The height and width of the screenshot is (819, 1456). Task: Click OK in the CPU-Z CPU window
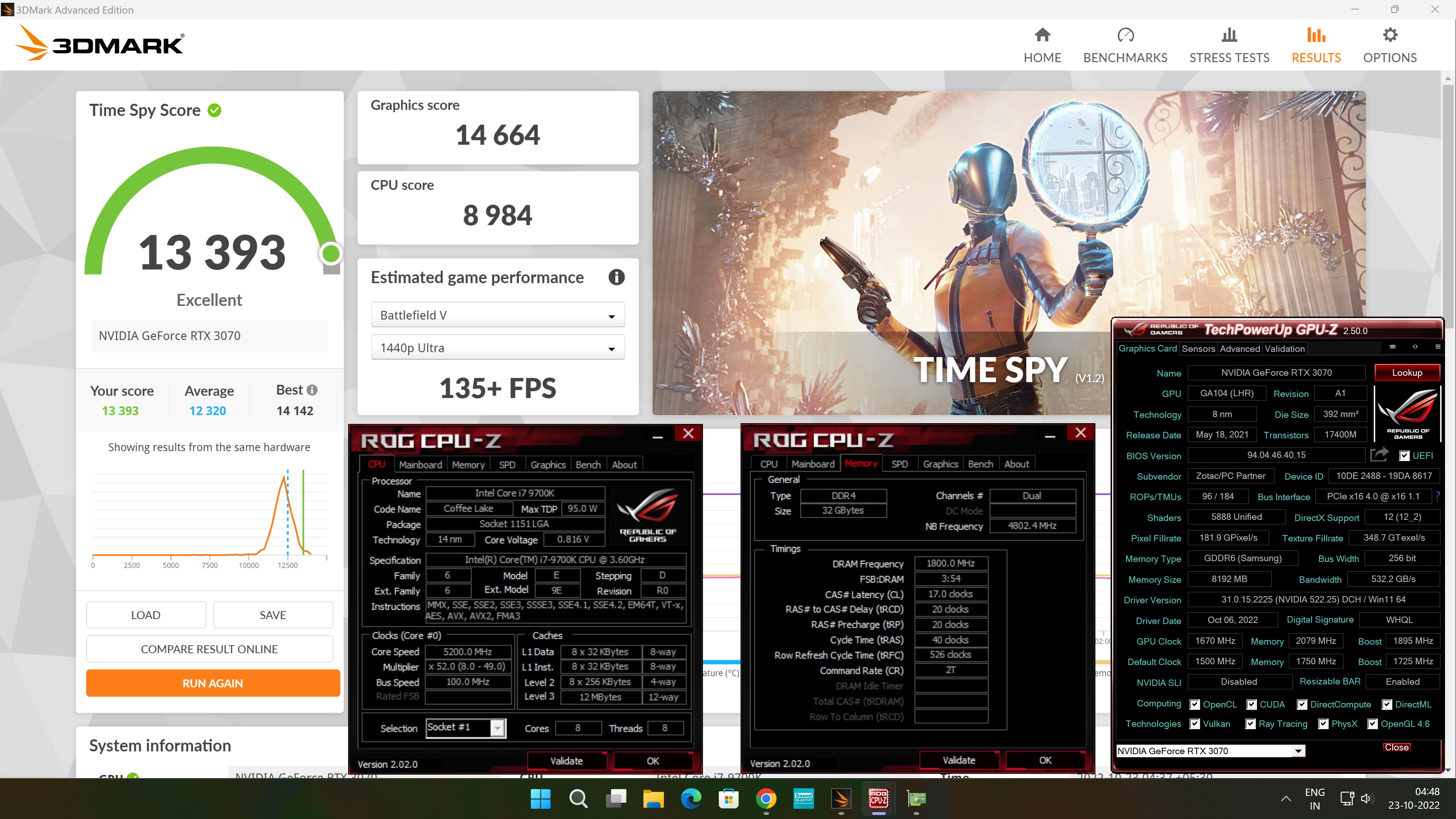click(x=653, y=761)
